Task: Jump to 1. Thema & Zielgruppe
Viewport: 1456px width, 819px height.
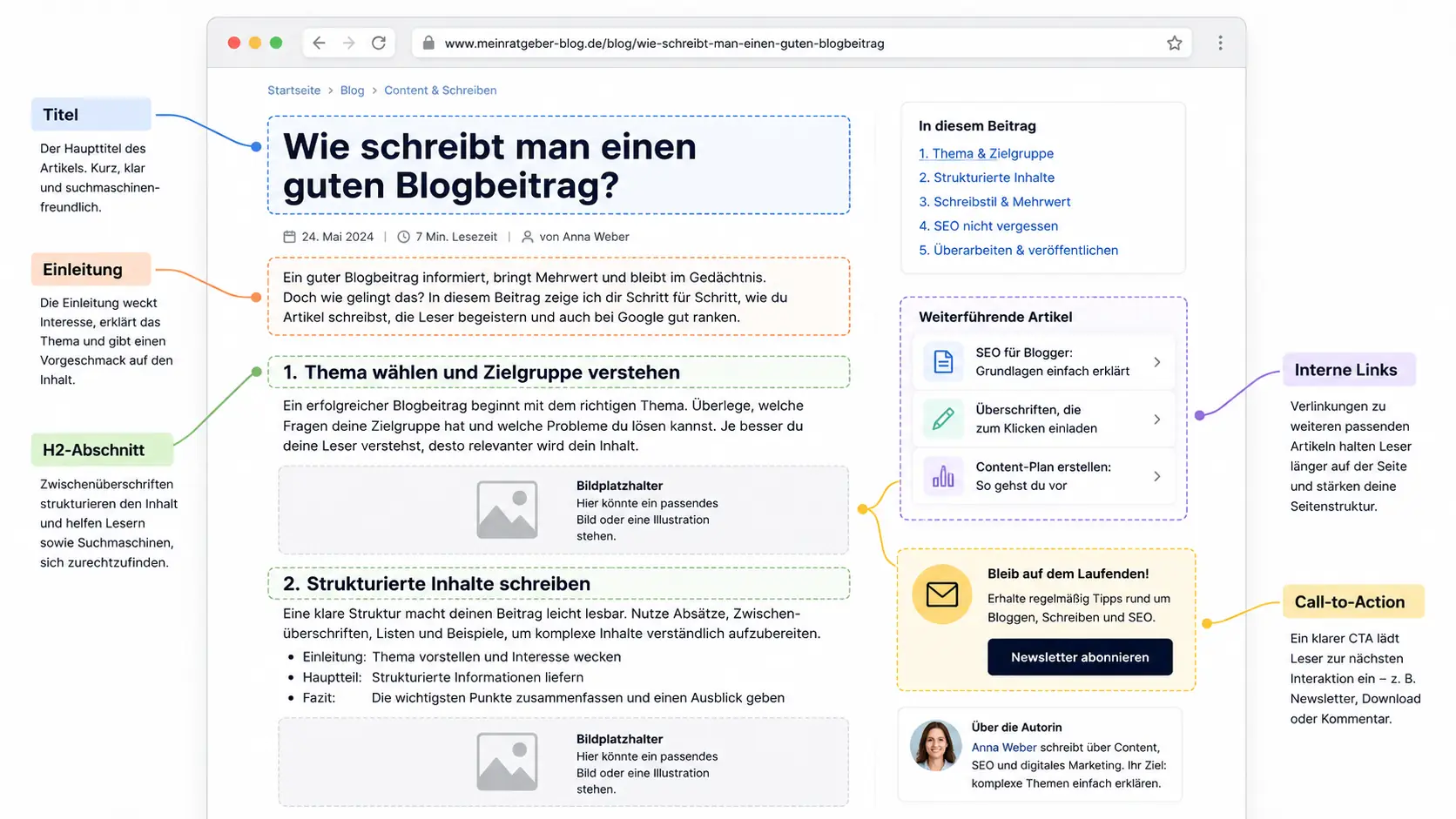Action: pos(986,153)
